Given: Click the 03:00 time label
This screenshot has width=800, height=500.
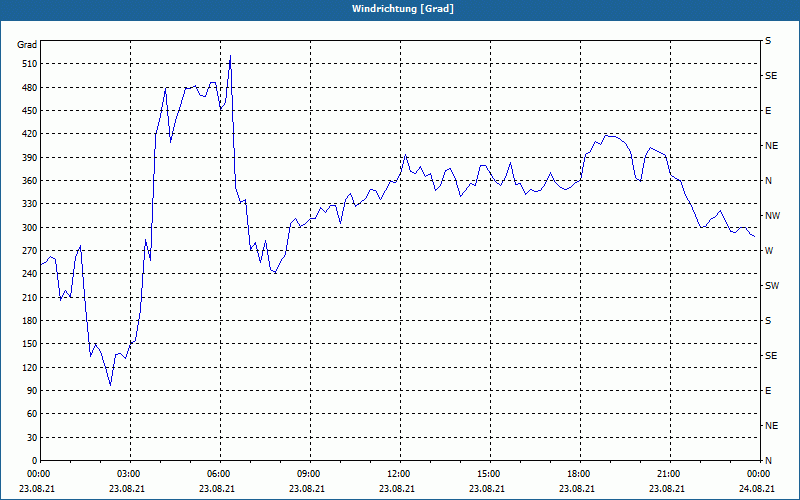Looking at the screenshot, I should [129, 474].
